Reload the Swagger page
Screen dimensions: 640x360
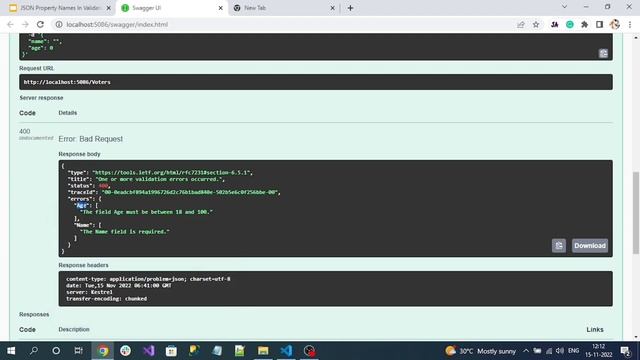(40, 24)
